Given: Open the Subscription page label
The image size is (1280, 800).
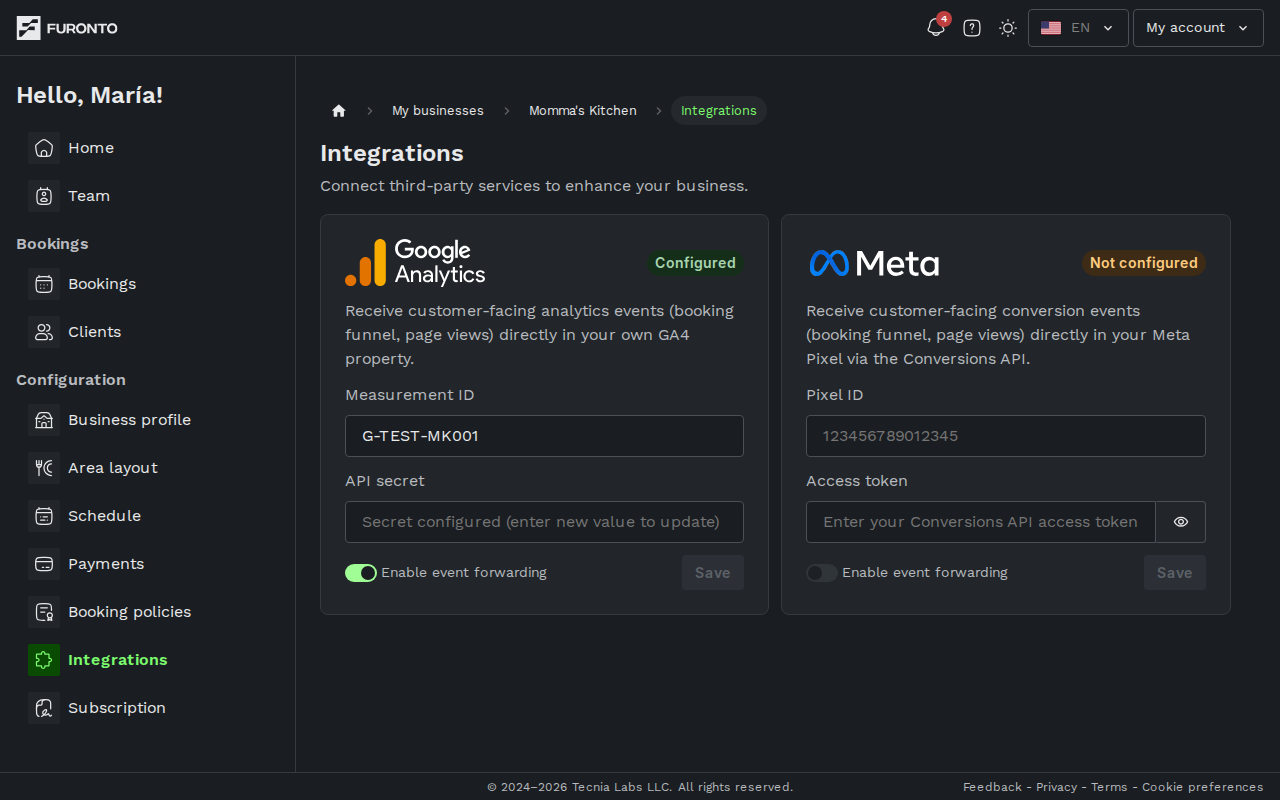Looking at the screenshot, I should 117,708.
